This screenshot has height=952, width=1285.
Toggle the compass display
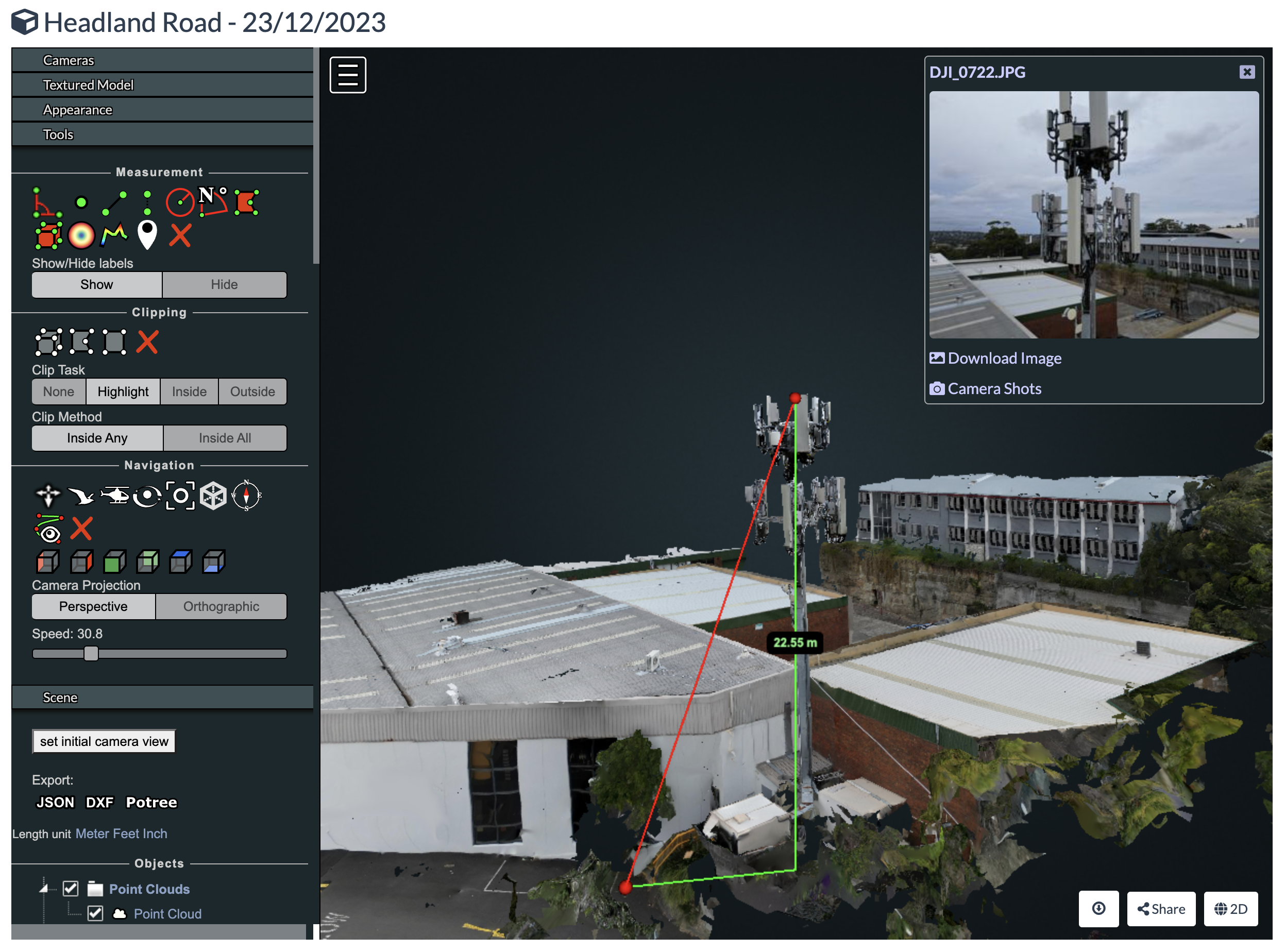[247, 496]
